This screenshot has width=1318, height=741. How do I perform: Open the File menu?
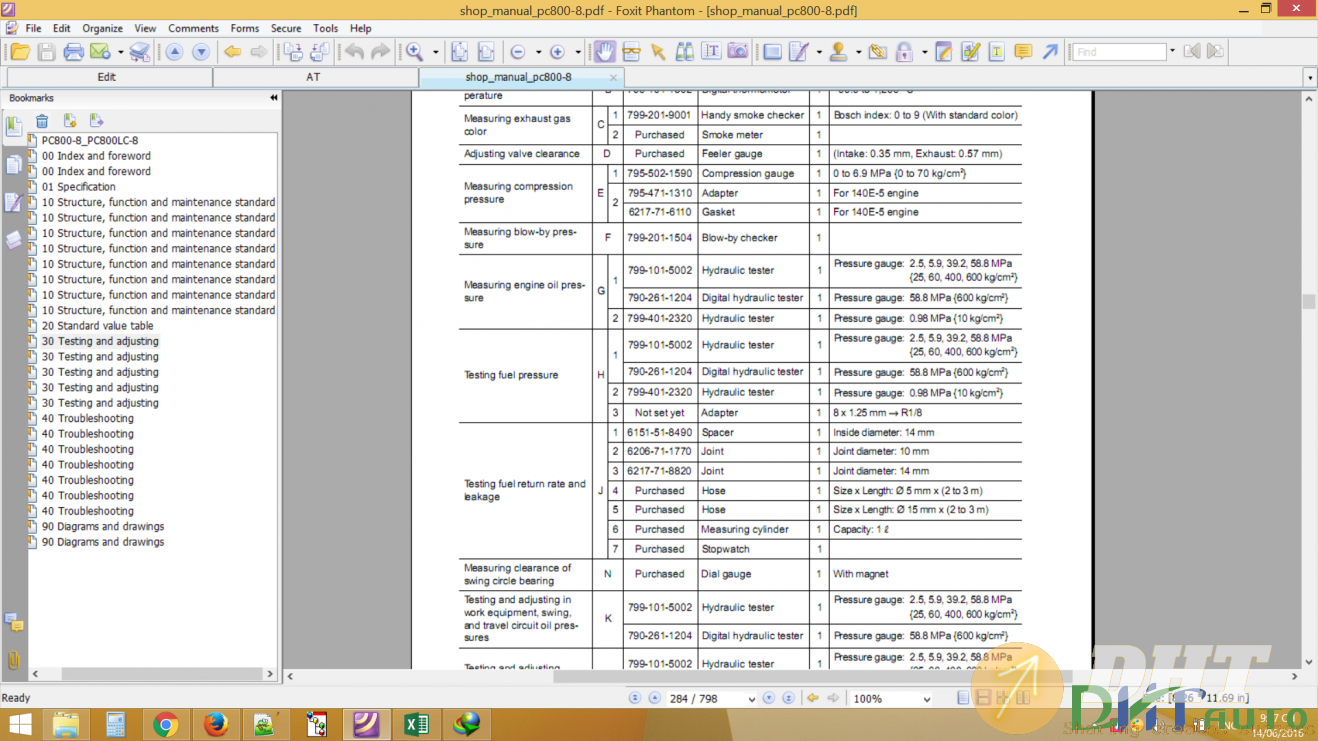[x=33, y=28]
